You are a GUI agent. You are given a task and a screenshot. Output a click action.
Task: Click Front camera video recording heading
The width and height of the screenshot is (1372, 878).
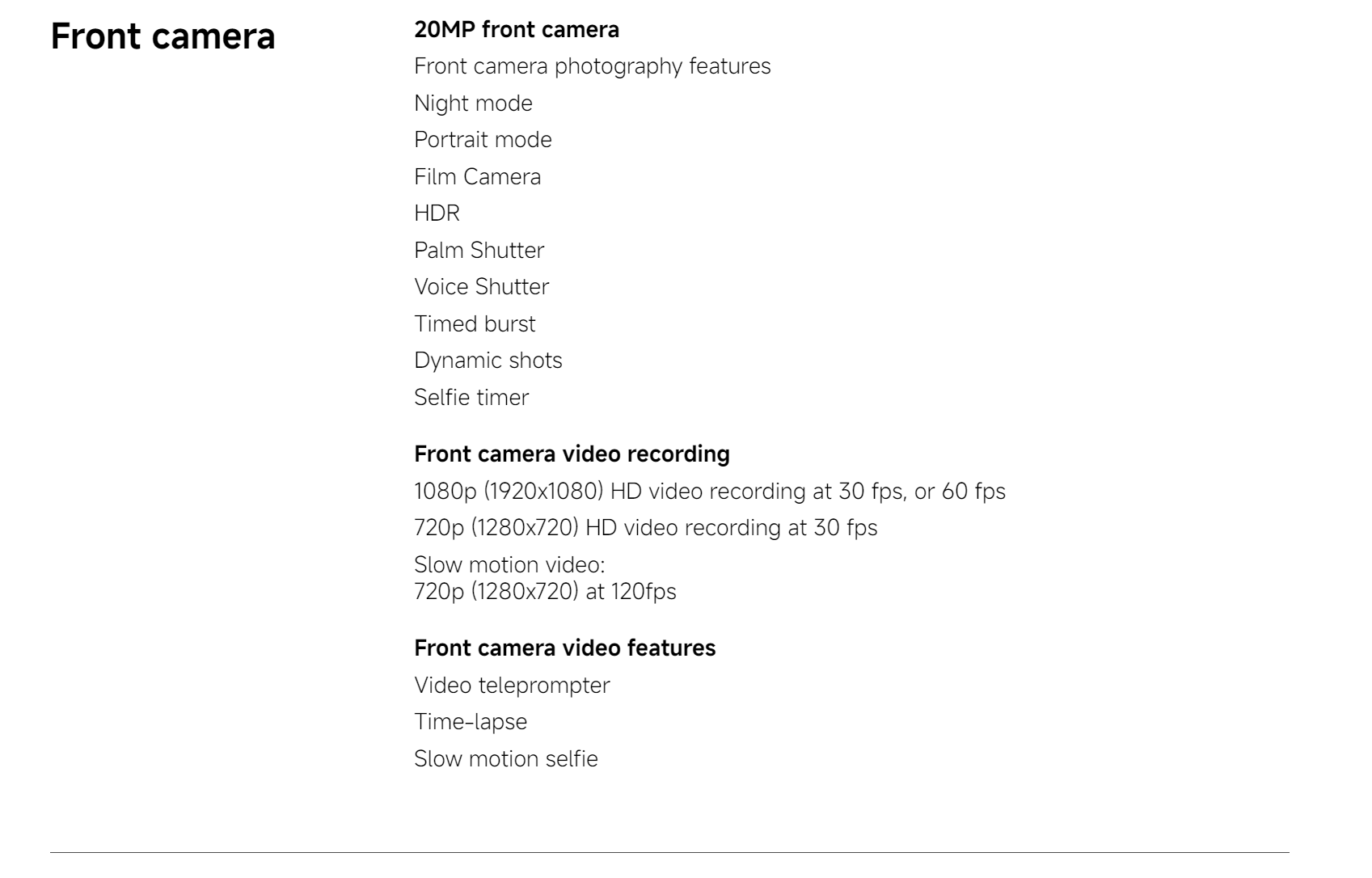pyautogui.click(x=572, y=454)
